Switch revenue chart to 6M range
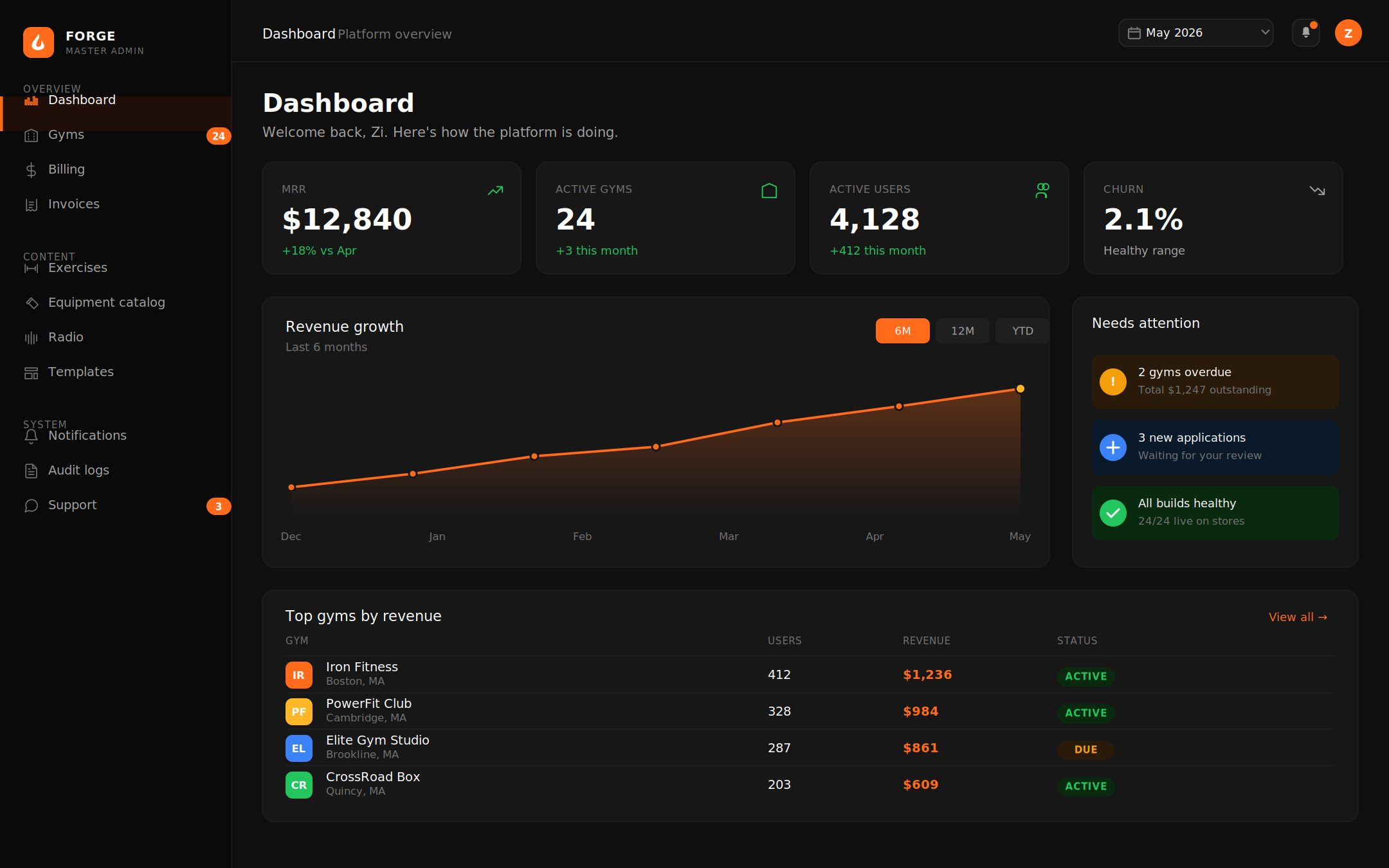Image resolution: width=1389 pixels, height=868 pixels. tap(902, 330)
